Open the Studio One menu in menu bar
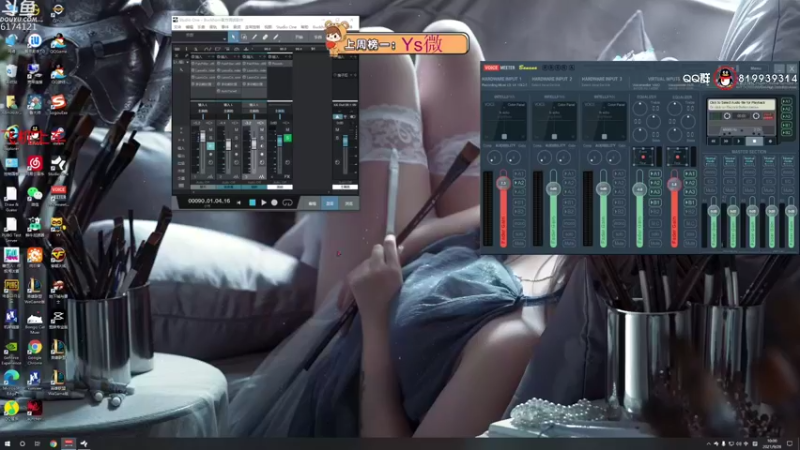Image resolution: width=800 pixels, height=450 pixels. click(286, 27)
